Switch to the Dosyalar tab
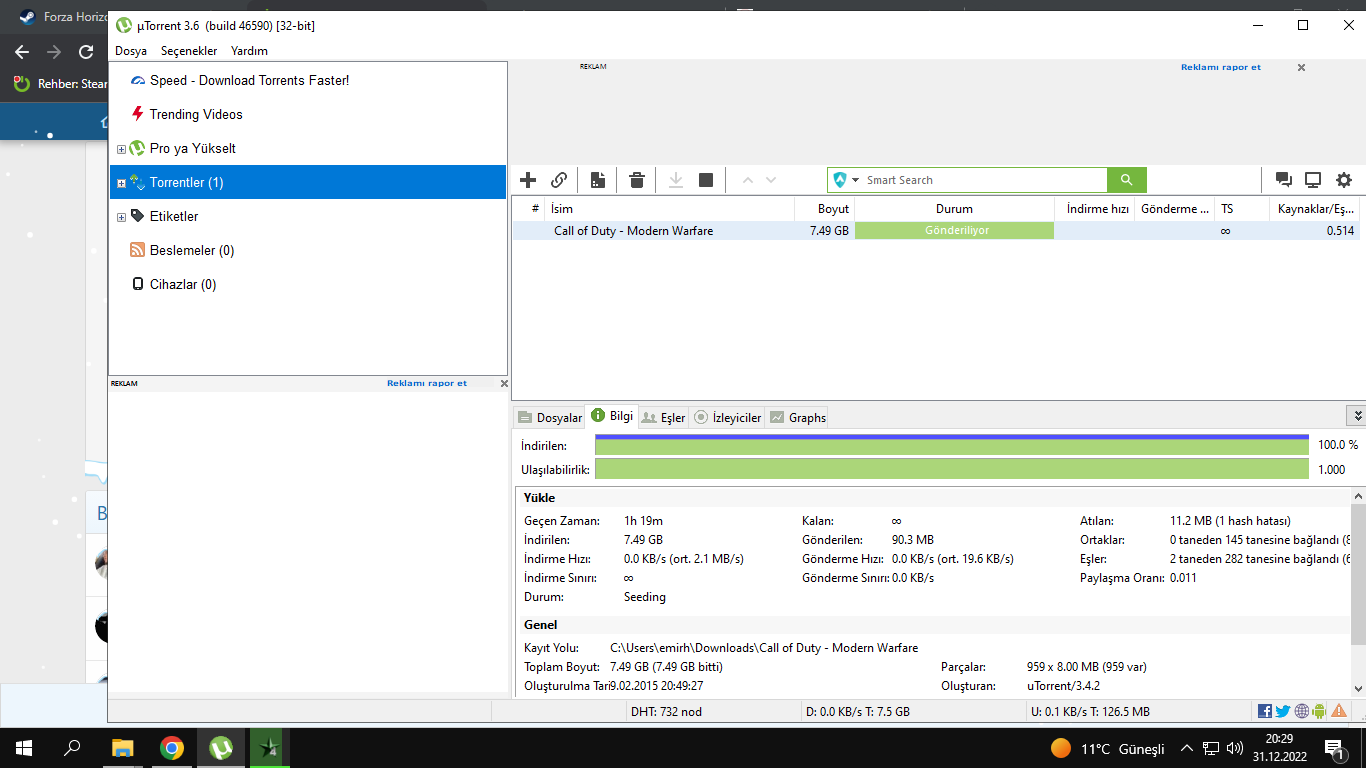Screen dimensions: 1366x768 point(549,417)
